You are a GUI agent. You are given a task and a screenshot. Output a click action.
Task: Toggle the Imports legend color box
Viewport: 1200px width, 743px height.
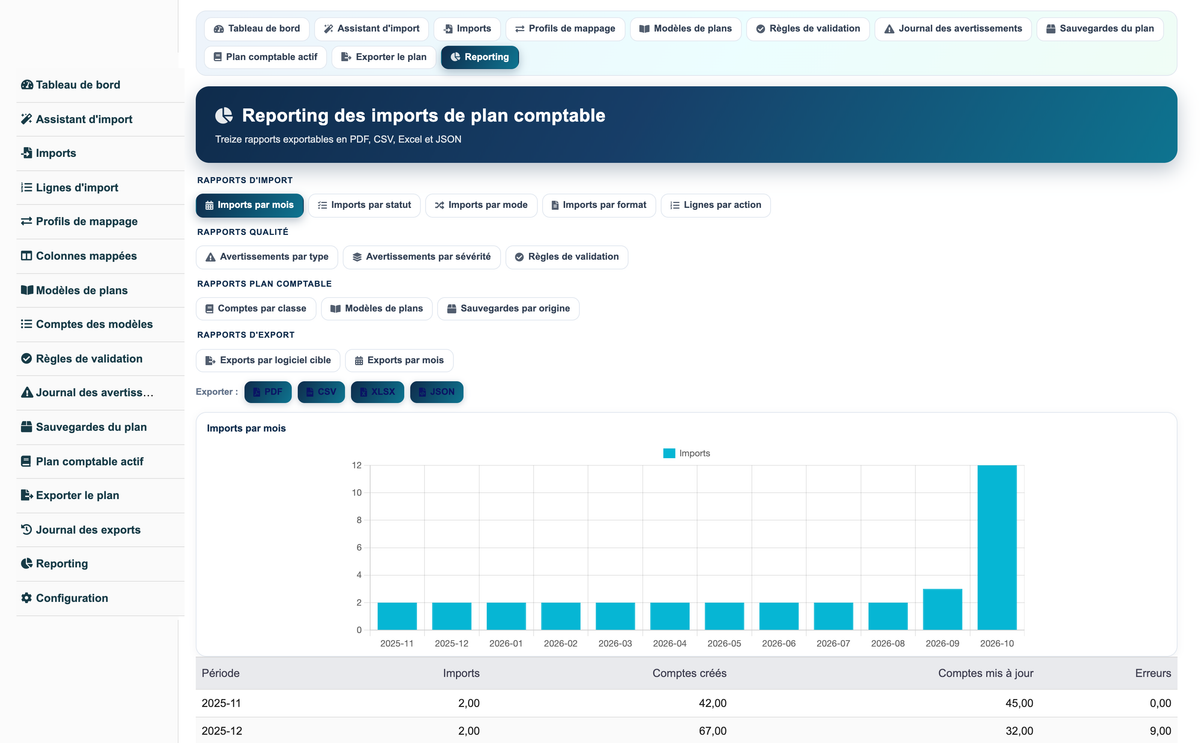coord(669,453)
